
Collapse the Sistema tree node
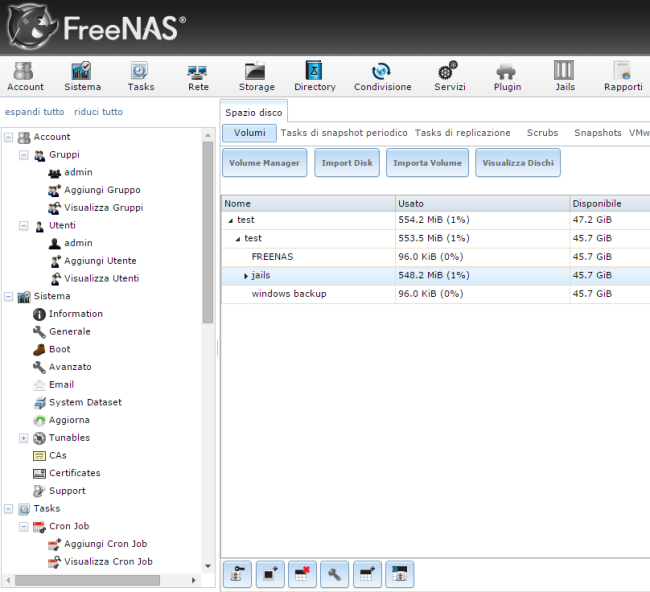point(8,297)
